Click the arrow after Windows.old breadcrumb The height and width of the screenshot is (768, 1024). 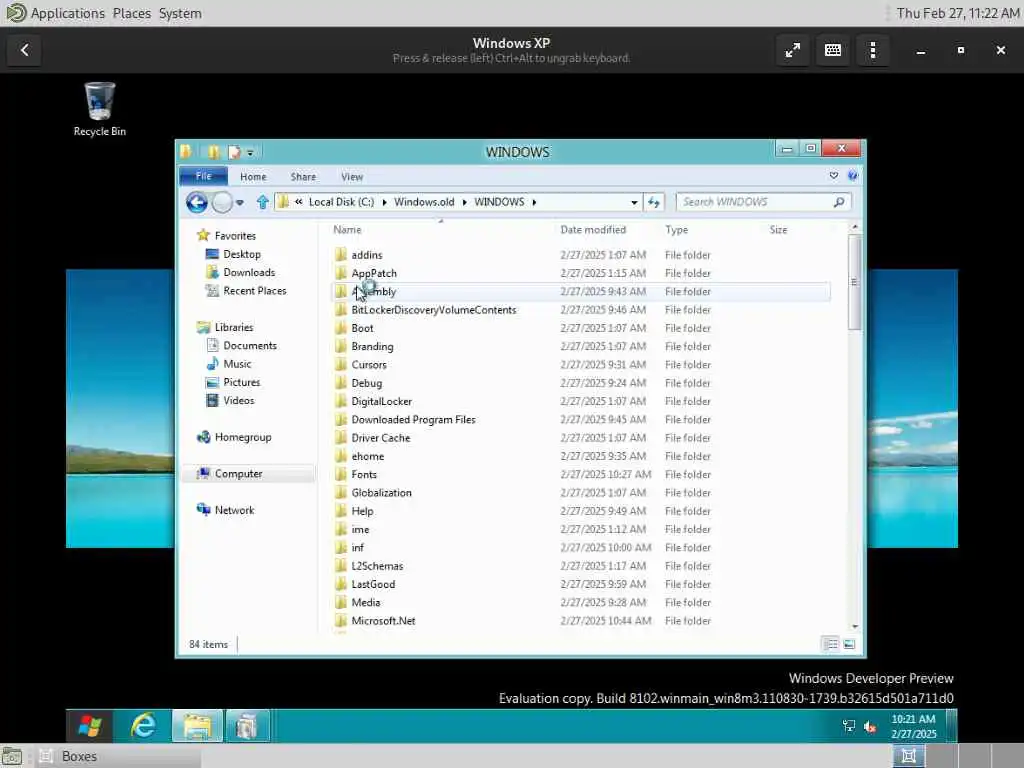point(464,202)
